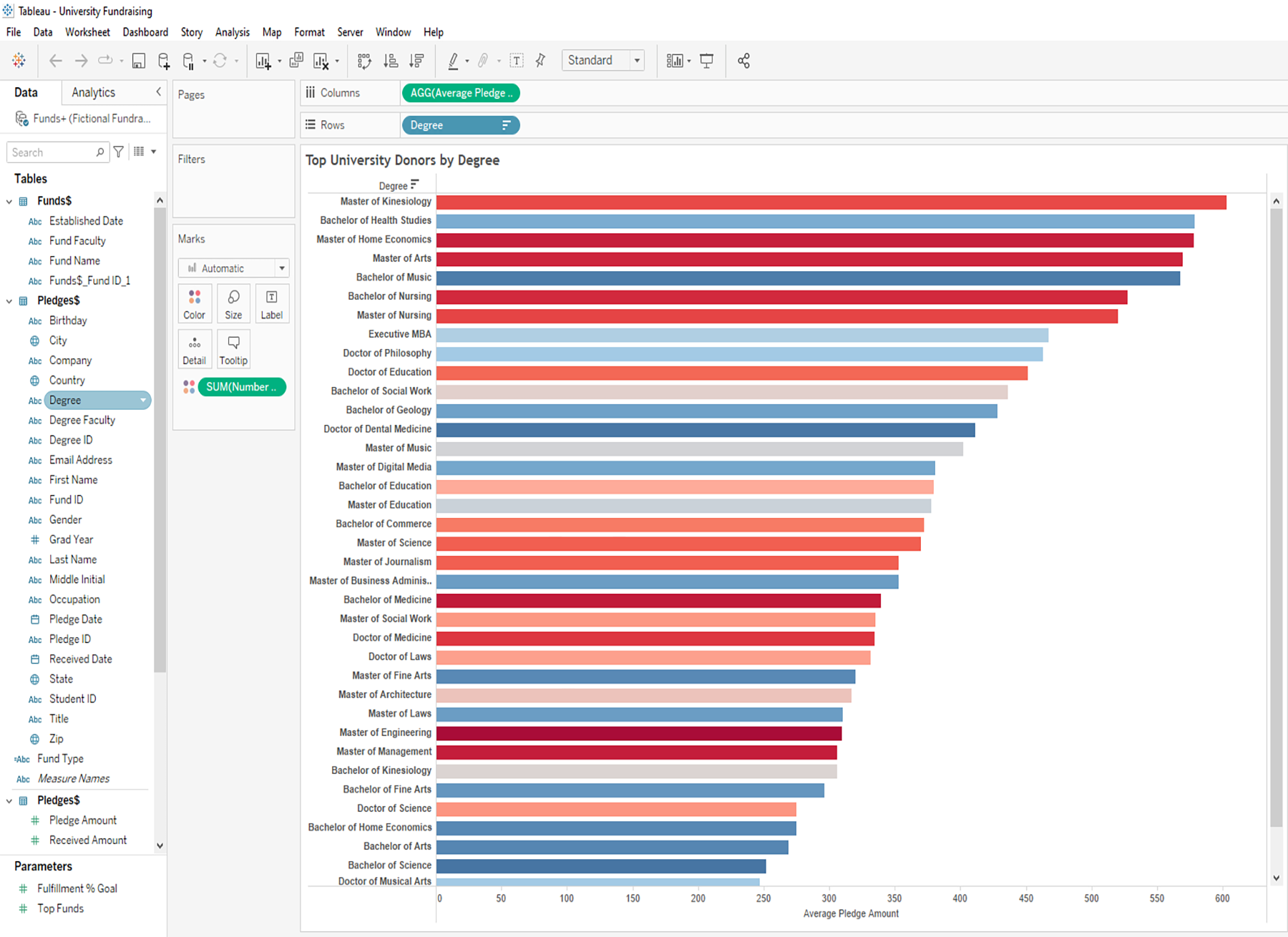Screen dimensions: 1288x937
Task: Click the New Data Source icon
Action: 164,61
